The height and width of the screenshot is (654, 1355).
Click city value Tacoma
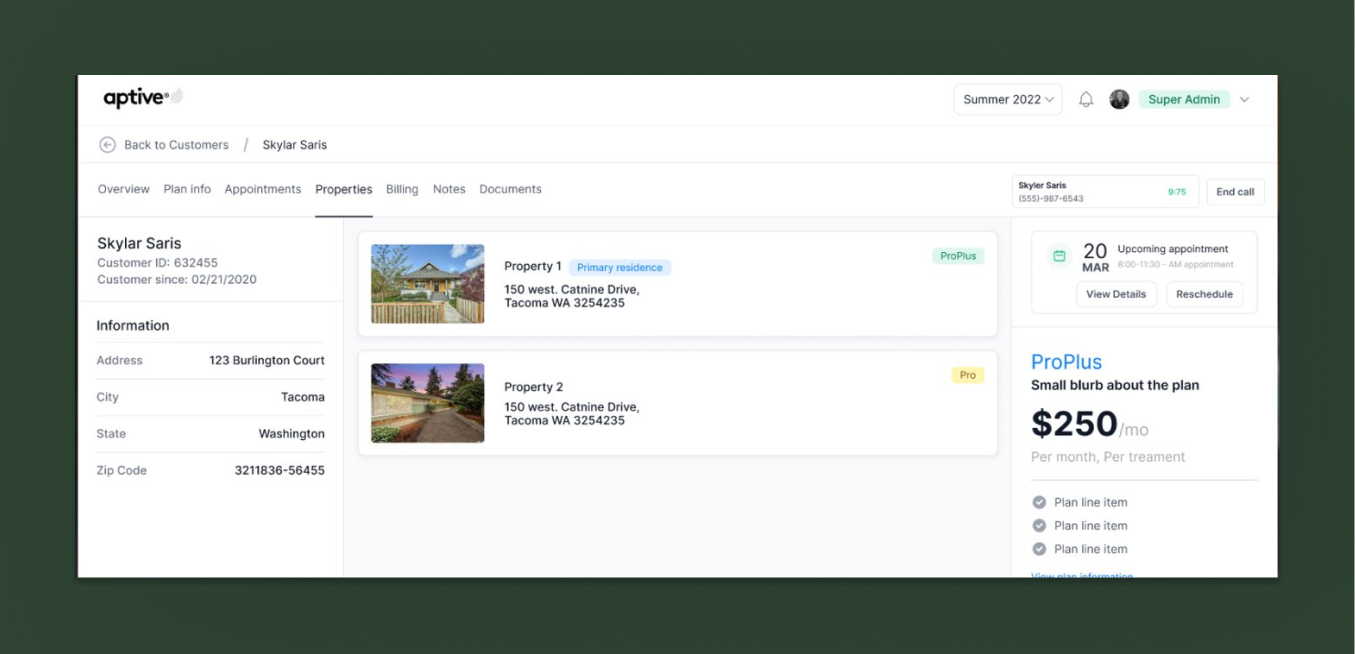303,397
